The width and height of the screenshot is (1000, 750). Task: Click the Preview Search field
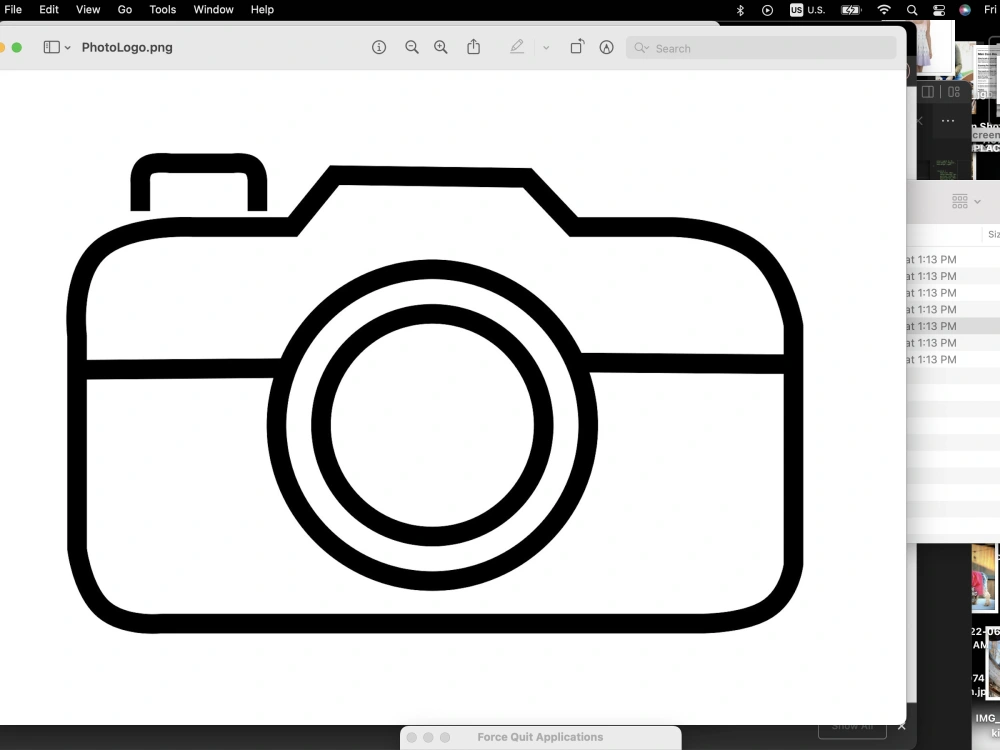coord(761,48)
